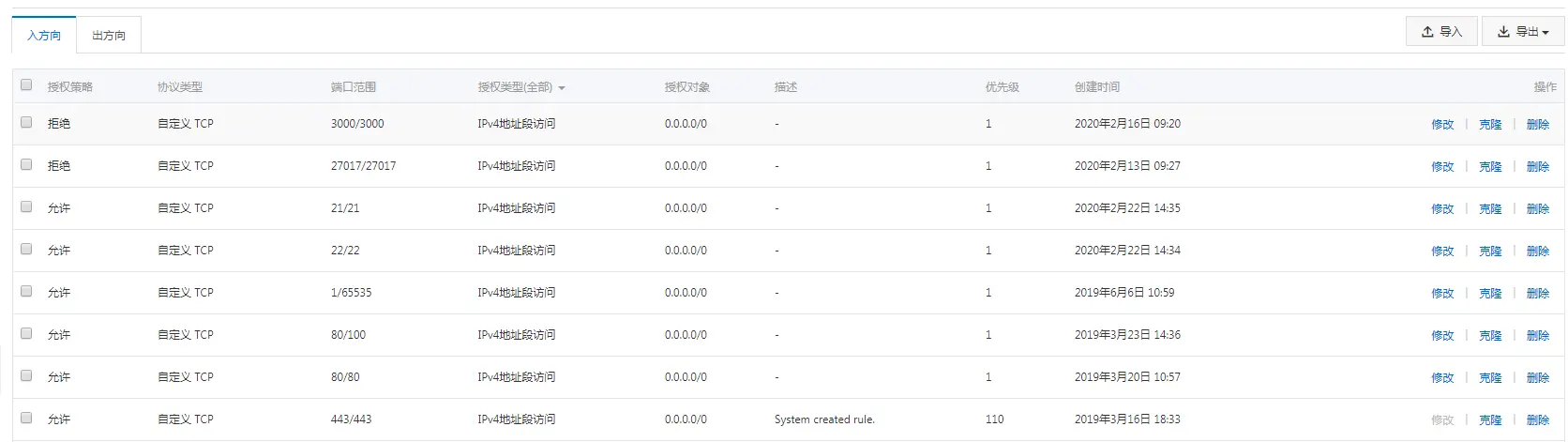Screen dimensions: 1568x442
Task: Switch to the 出方向 tab
Action: 109,36
